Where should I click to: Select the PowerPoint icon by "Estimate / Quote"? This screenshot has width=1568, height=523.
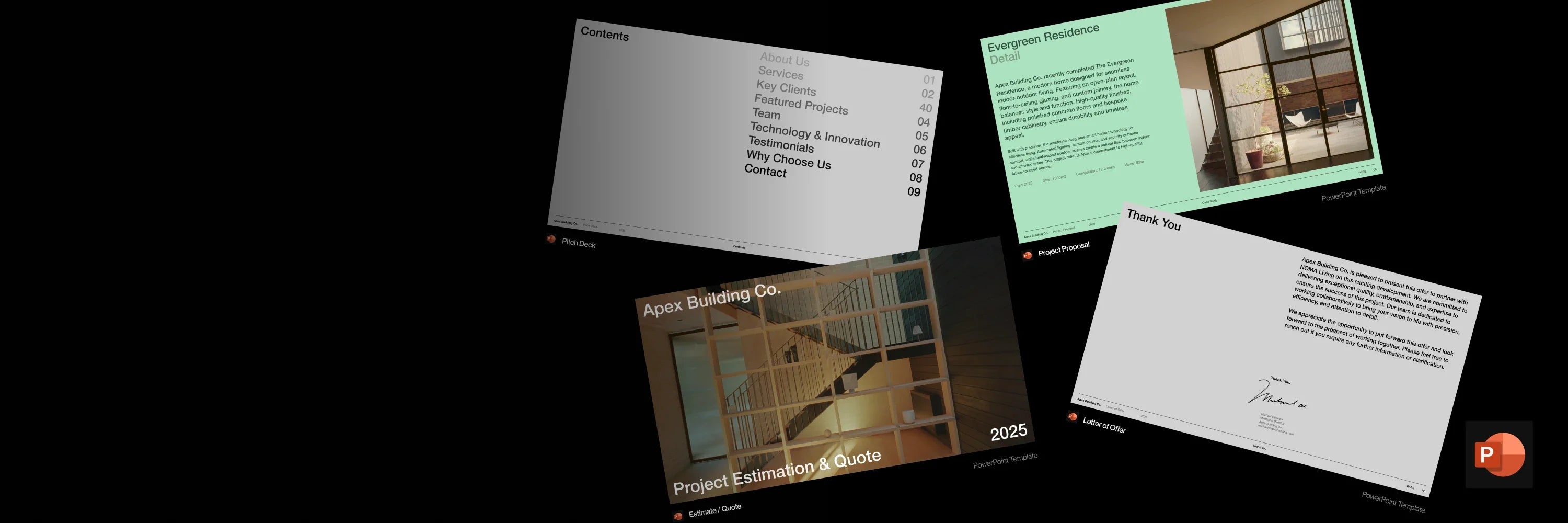click(x=677, y=515)
